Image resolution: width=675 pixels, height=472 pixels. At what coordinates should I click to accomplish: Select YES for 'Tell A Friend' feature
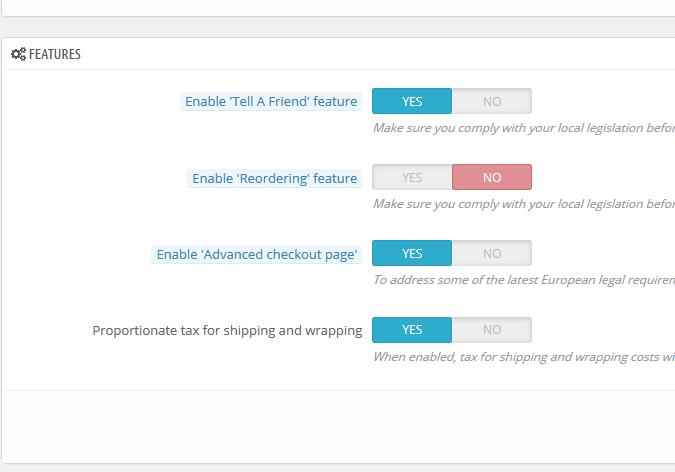click(x=412, y=101)
